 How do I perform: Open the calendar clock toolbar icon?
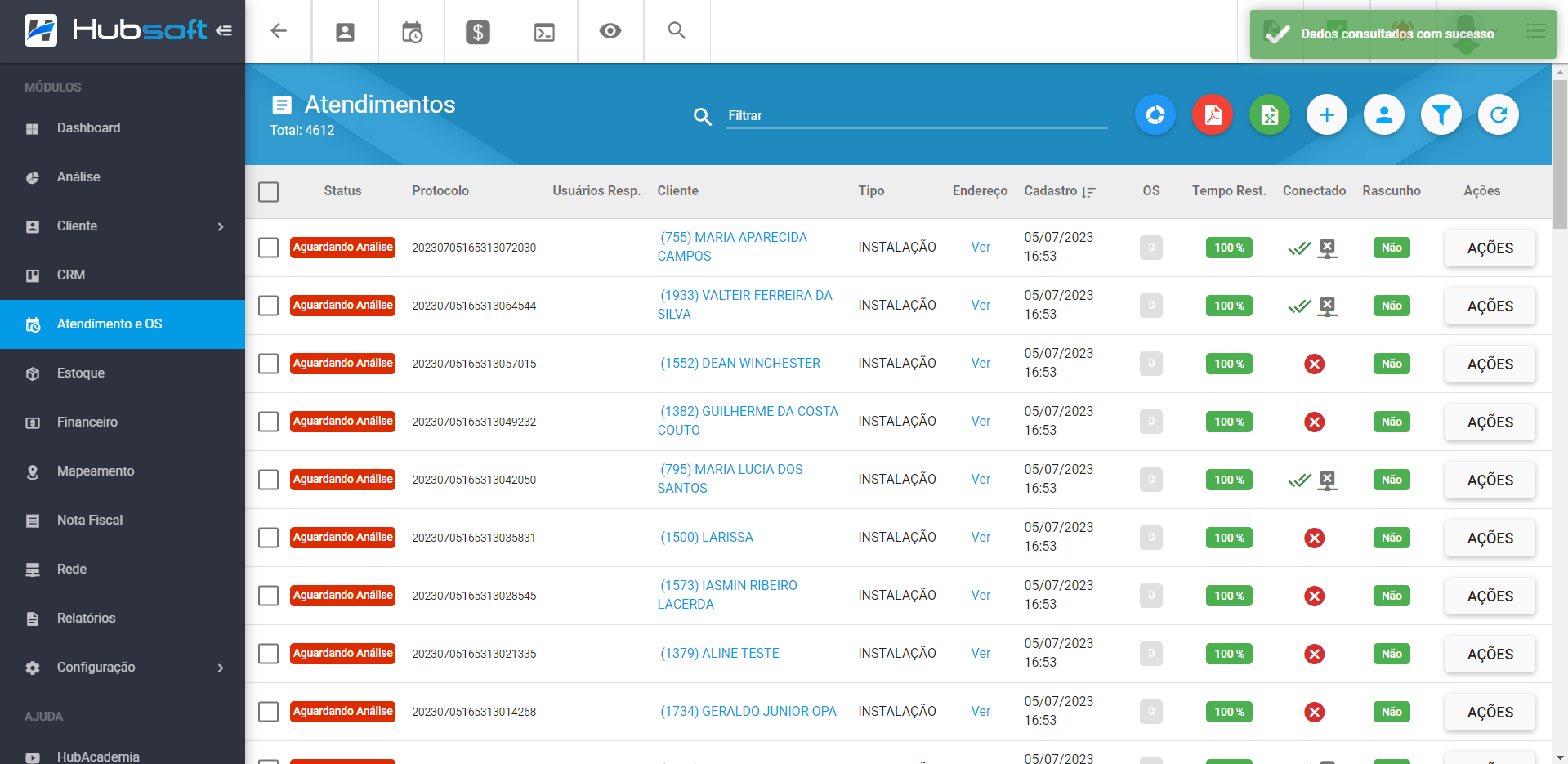pyautogui.click(x=412, y=32)
